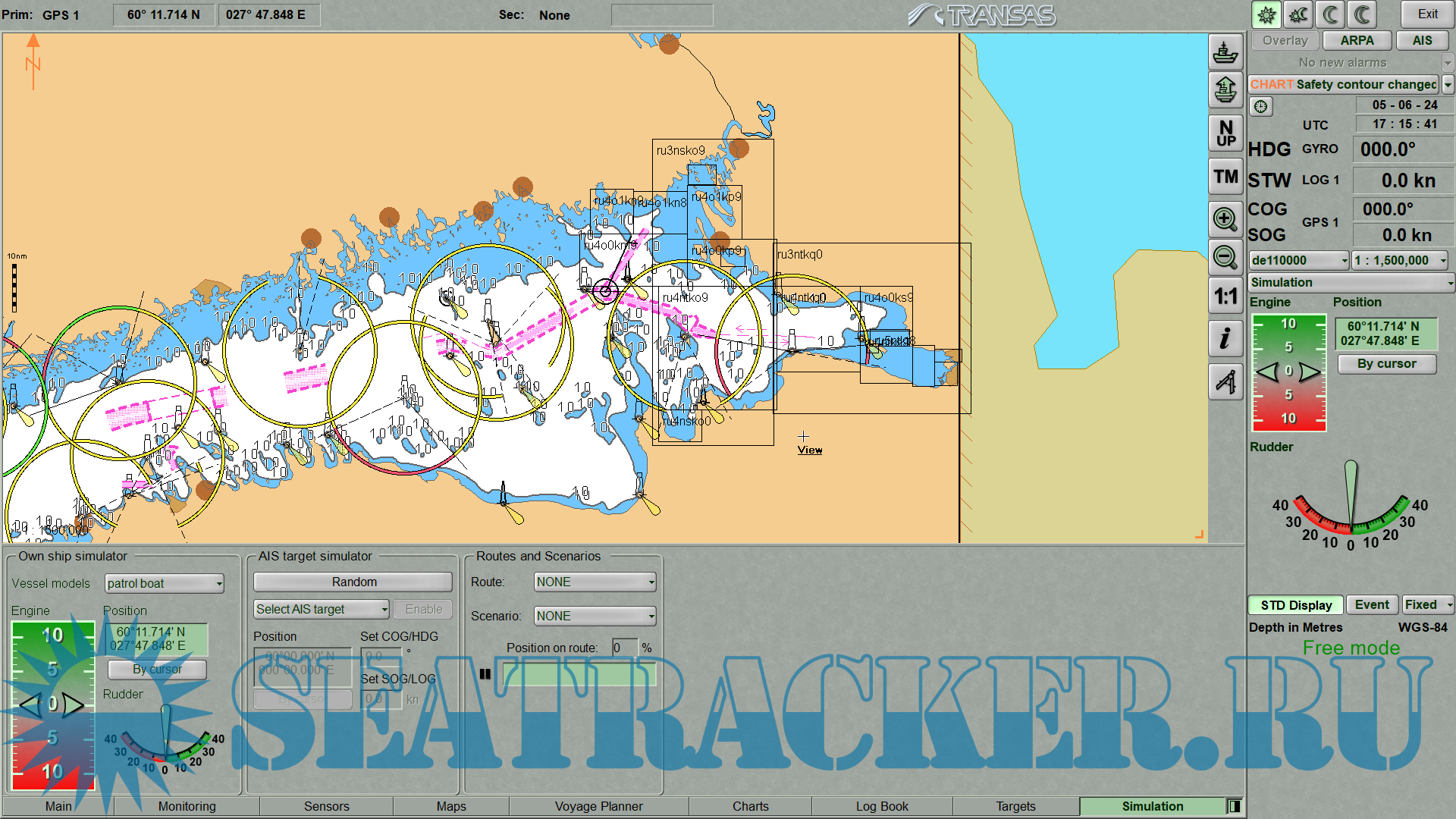This screenshot has height=819, width=1456.
Task: Click the clock time settings icon
Action: click(1260, 106)
